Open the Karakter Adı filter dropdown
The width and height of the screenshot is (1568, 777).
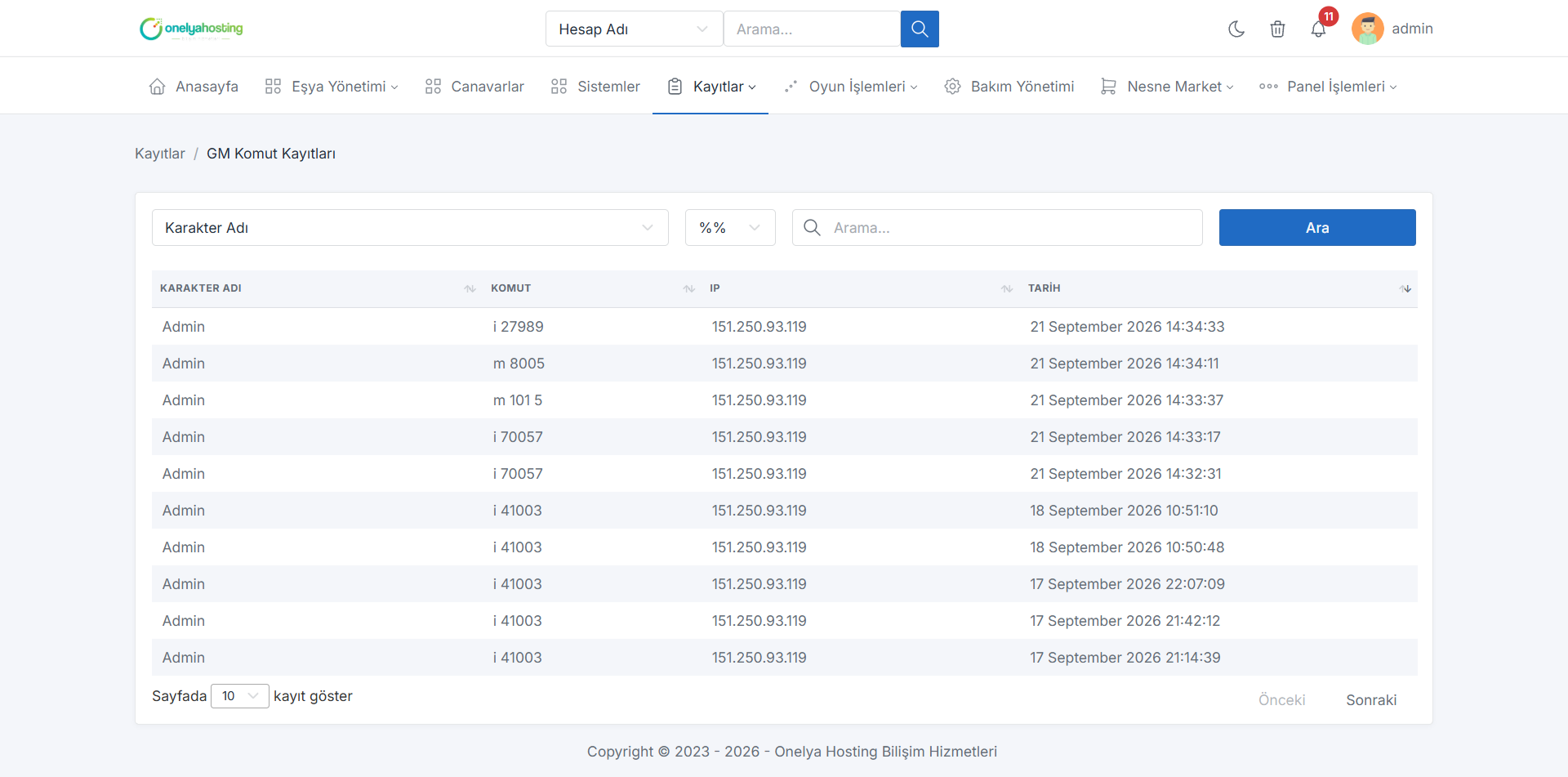coord(410,228)
